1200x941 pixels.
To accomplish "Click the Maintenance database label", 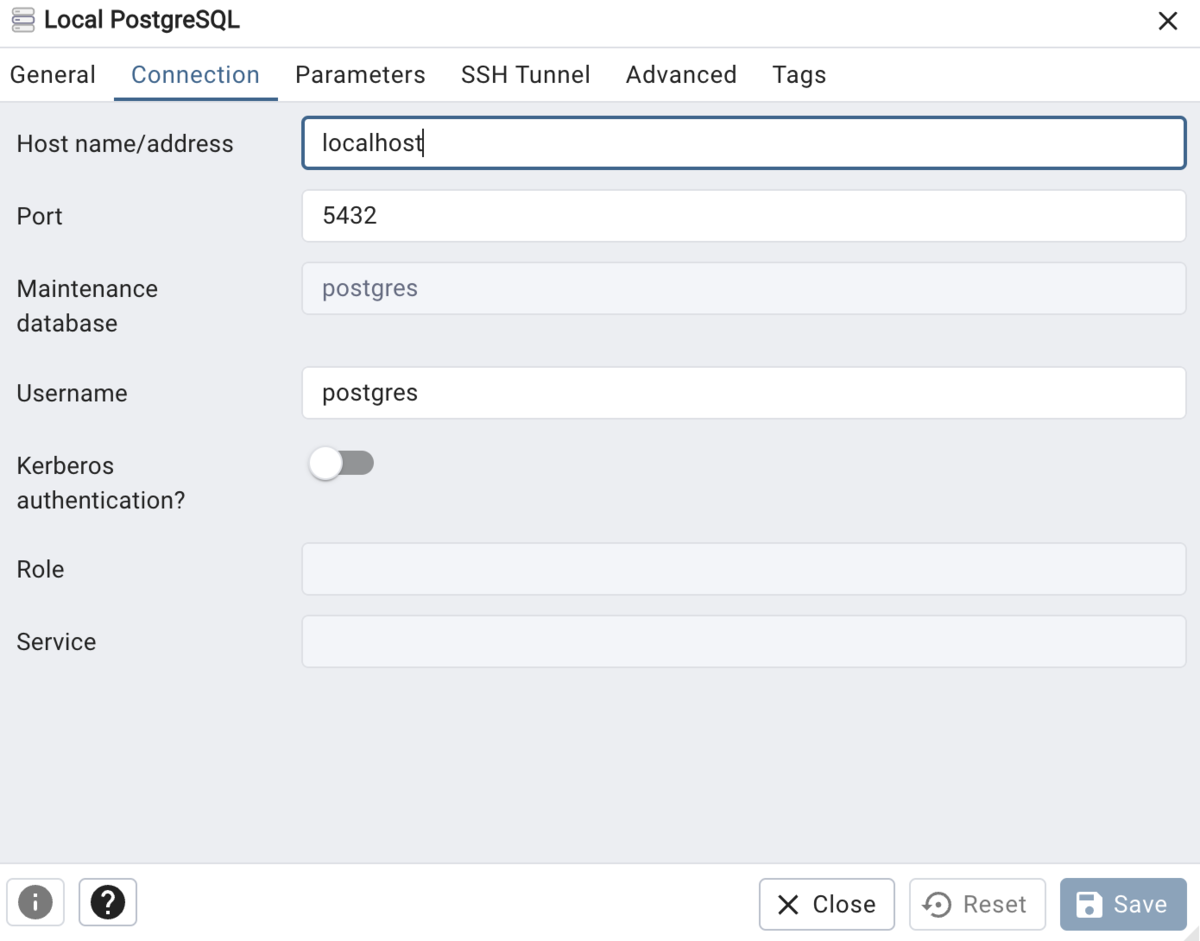I will (87, 306).
